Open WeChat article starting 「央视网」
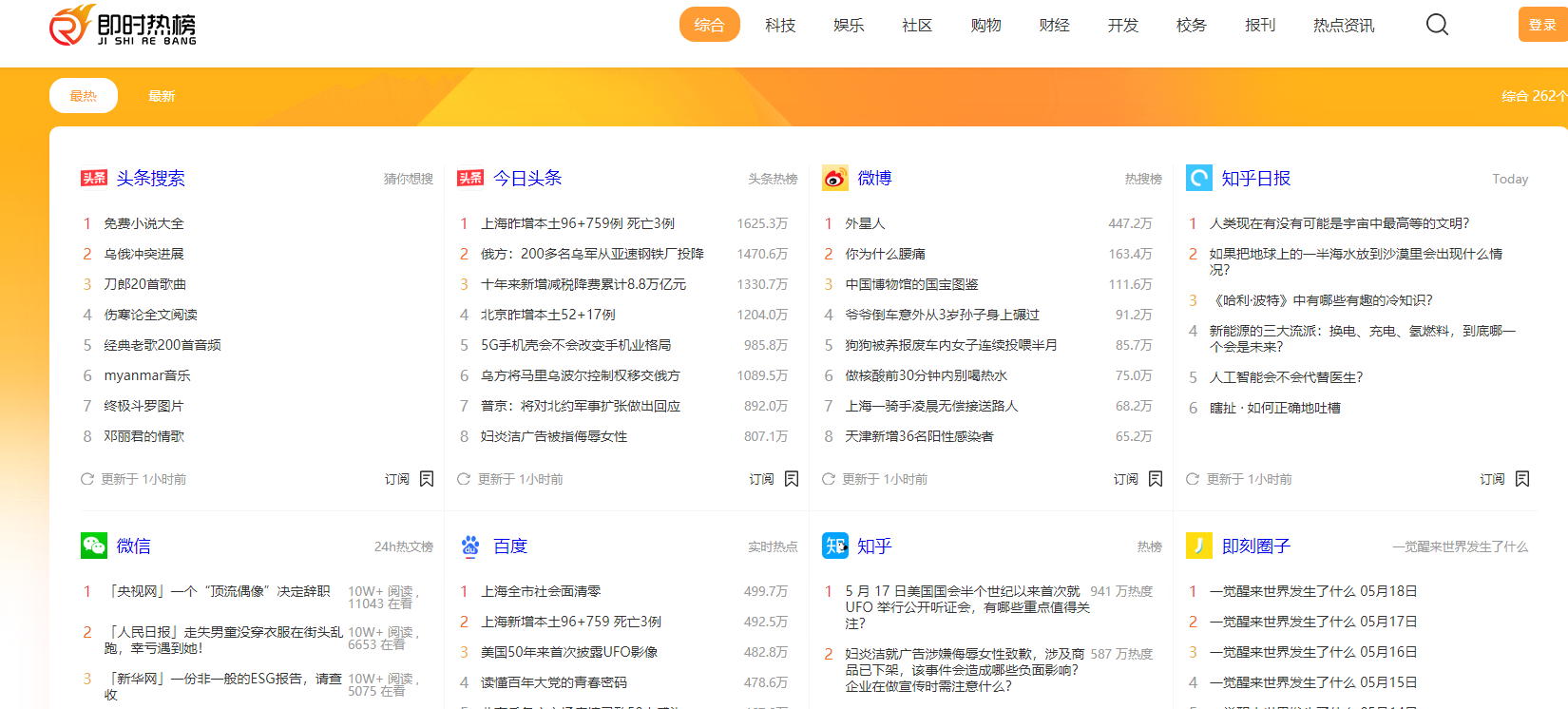The image size is (1568, 709). (217, 591)
